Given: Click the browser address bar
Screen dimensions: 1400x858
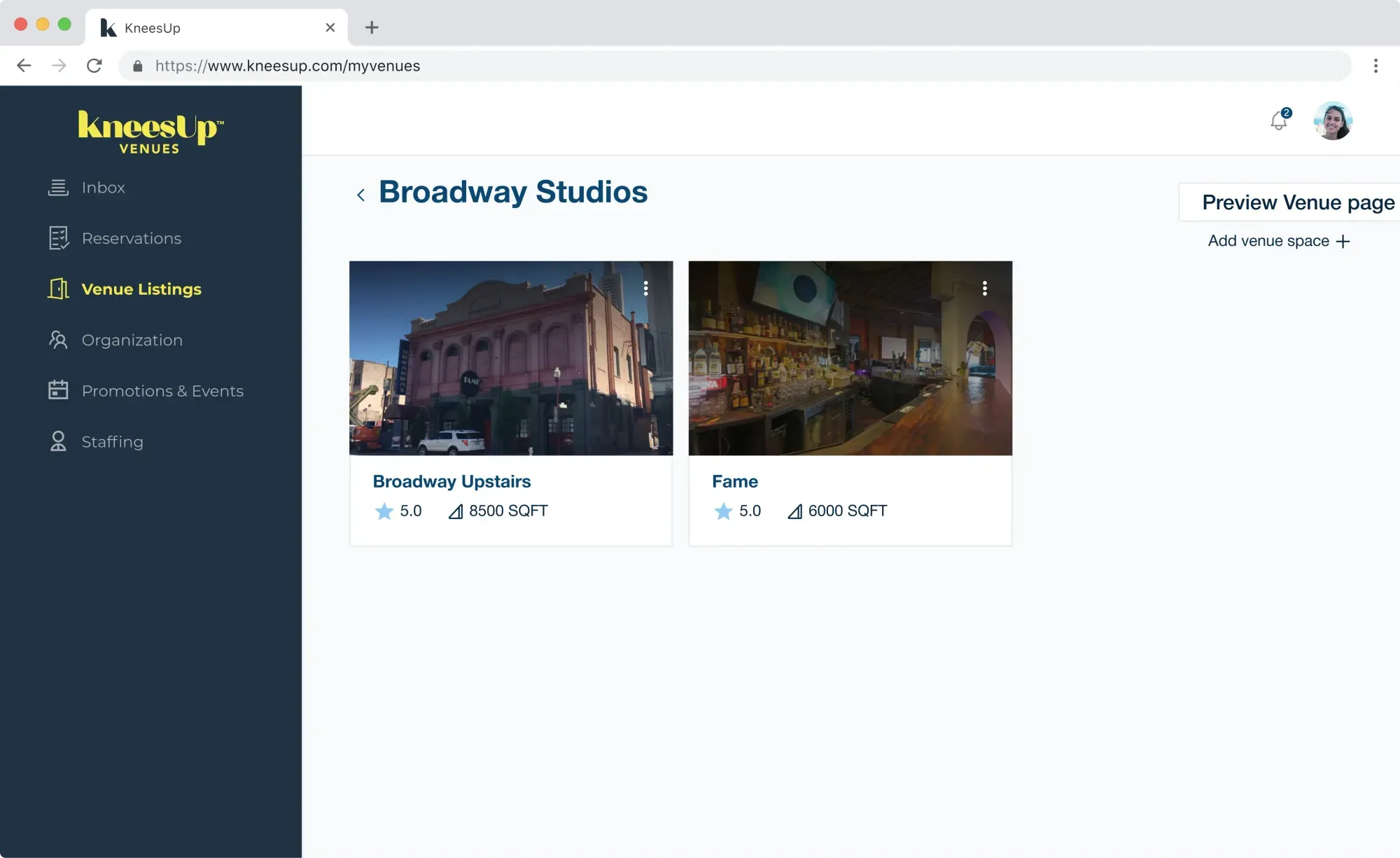Looking at the screenshot, I should [x=490, y=65].
